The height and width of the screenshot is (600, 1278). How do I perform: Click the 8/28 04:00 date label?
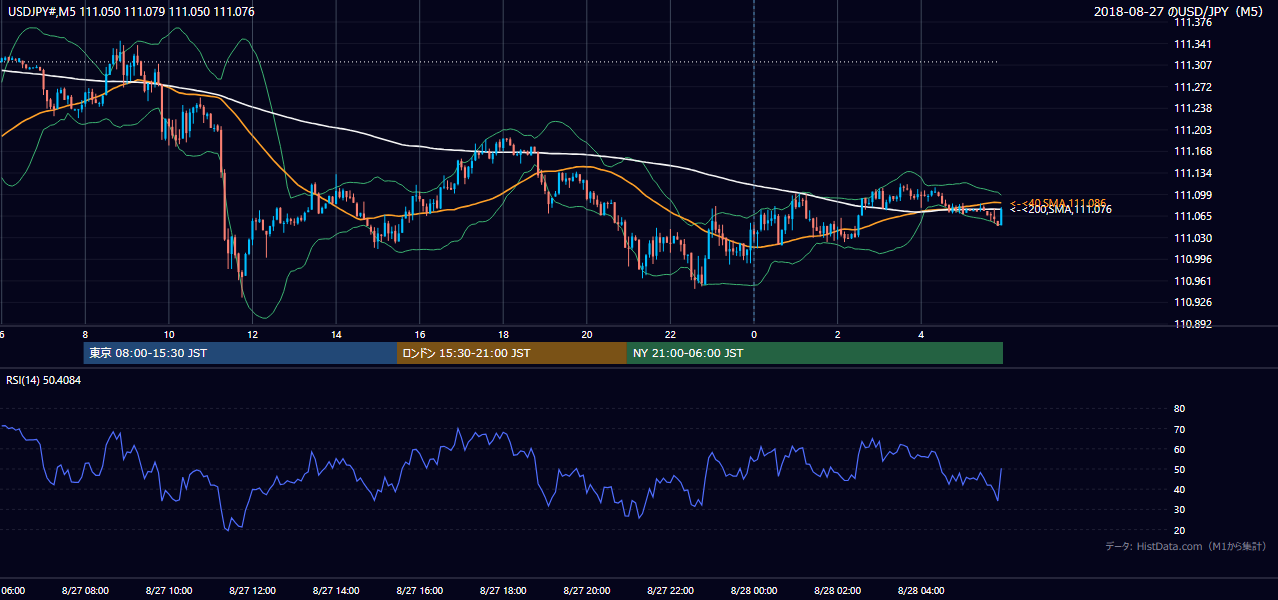(x=921, y=590)
